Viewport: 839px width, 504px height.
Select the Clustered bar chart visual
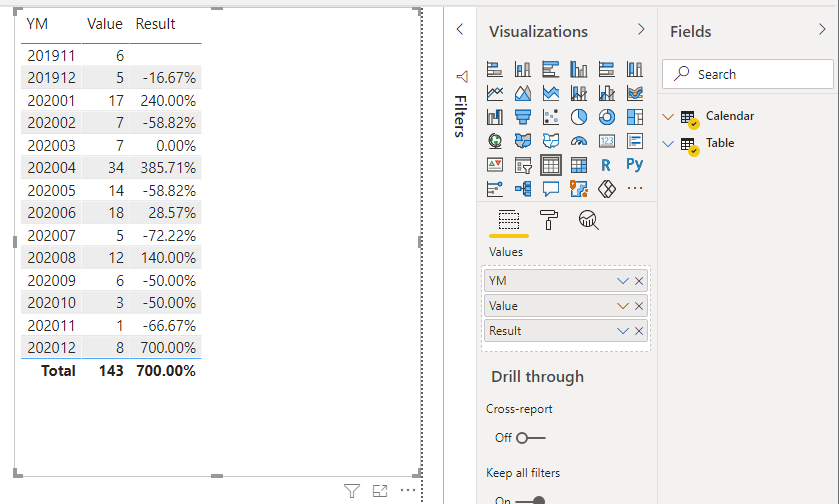coord(551,69)
